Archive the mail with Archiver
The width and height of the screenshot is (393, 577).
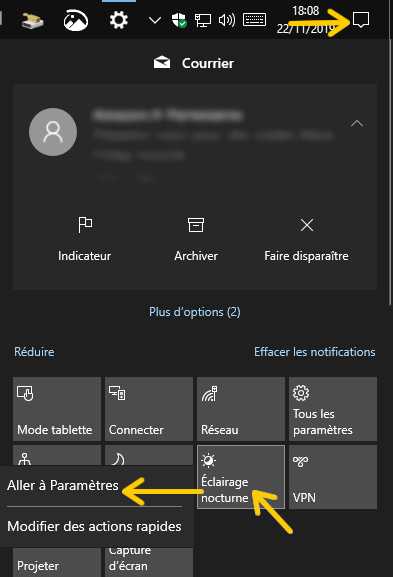[196, 239]
